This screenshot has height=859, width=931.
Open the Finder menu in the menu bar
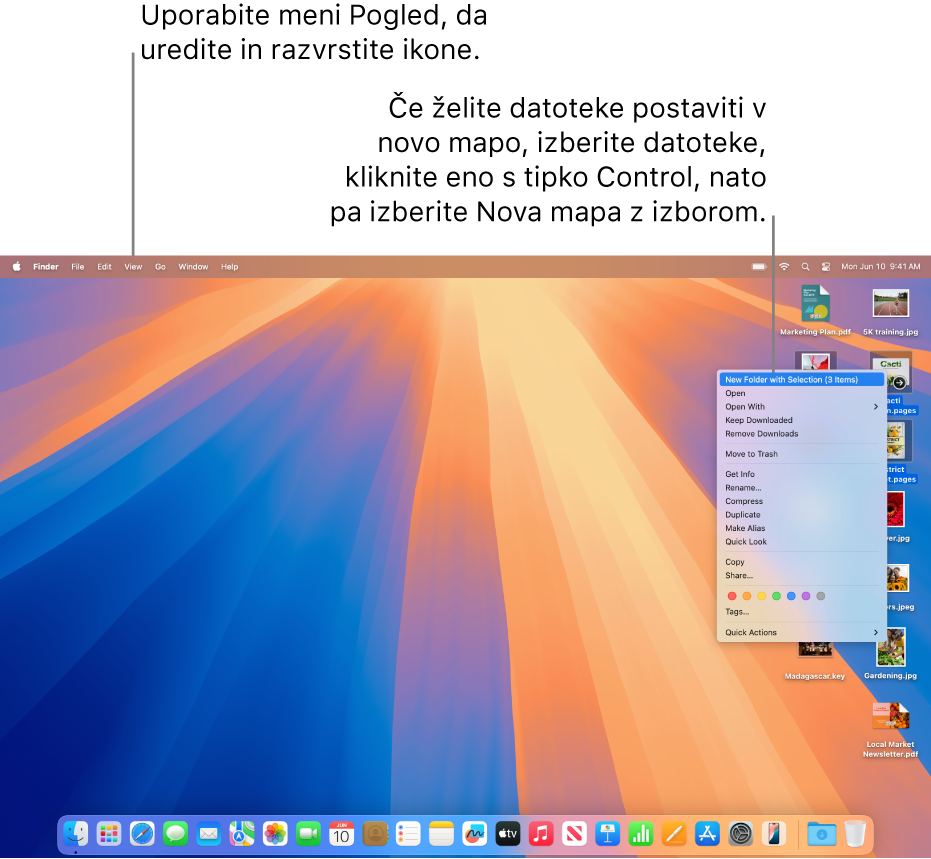46,267
